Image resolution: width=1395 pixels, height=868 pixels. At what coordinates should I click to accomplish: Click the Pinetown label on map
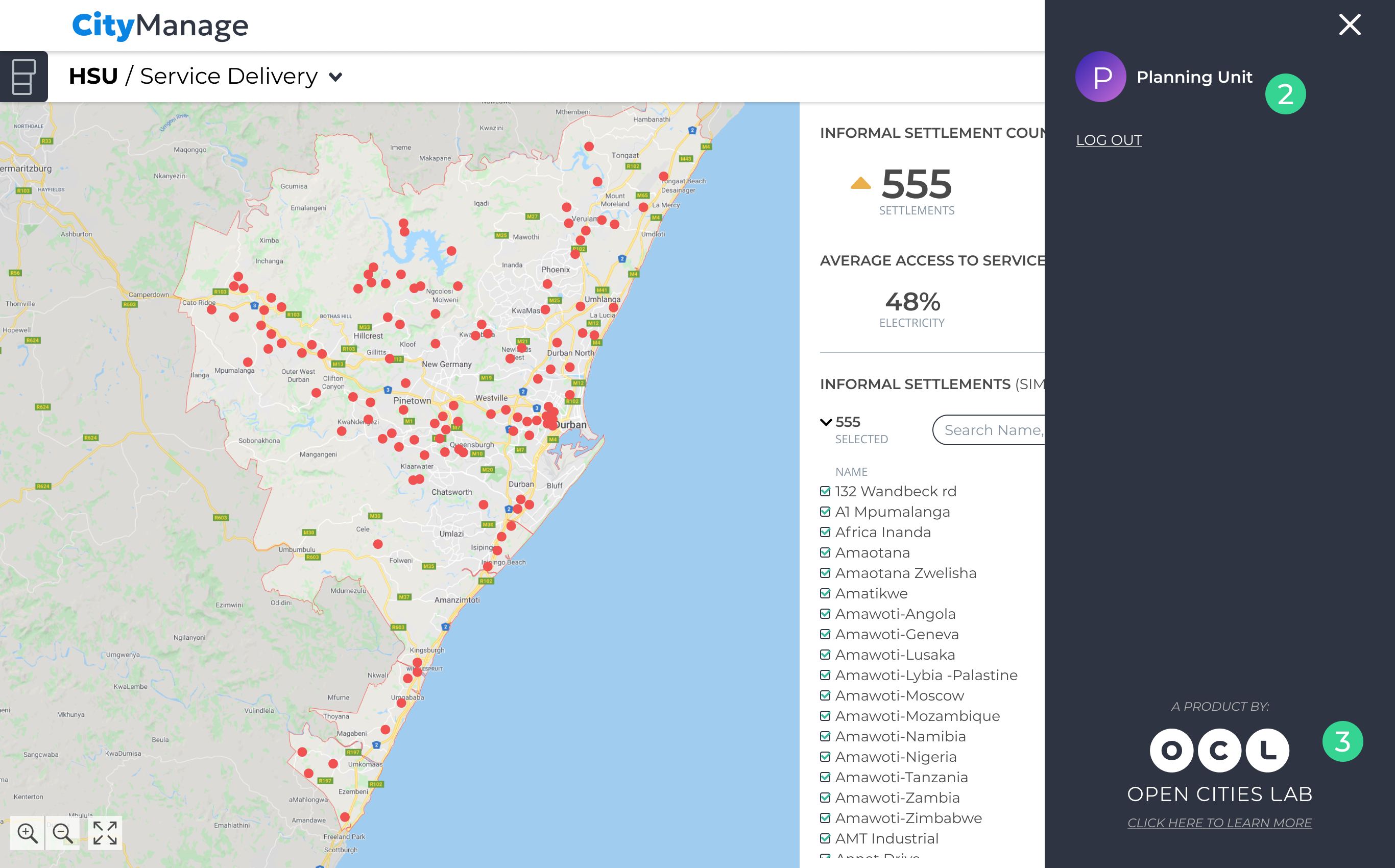[x=412, y=401]
